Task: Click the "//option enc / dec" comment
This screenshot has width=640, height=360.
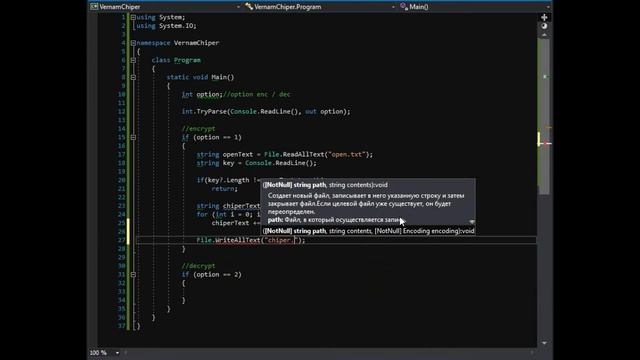Action: pos(257,94)
